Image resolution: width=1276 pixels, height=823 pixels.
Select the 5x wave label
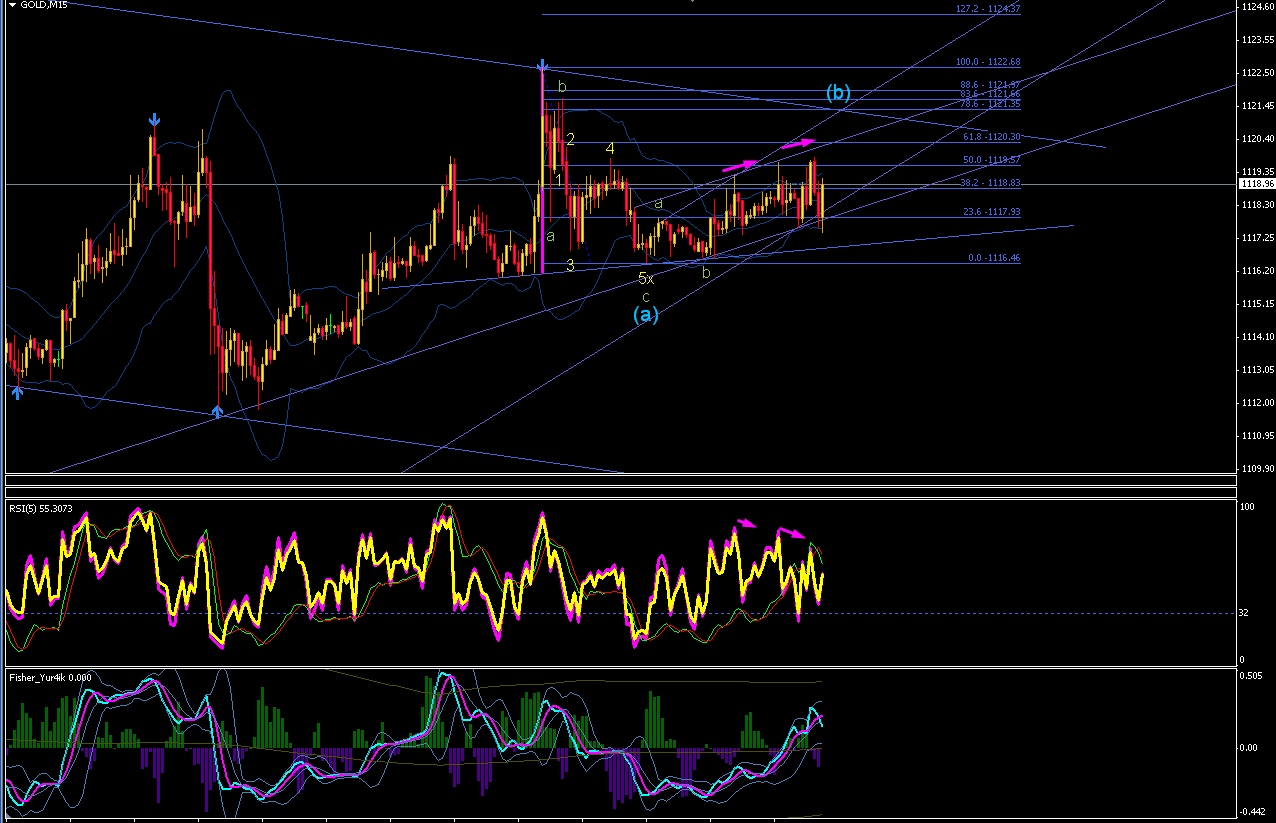coord(646,279)
